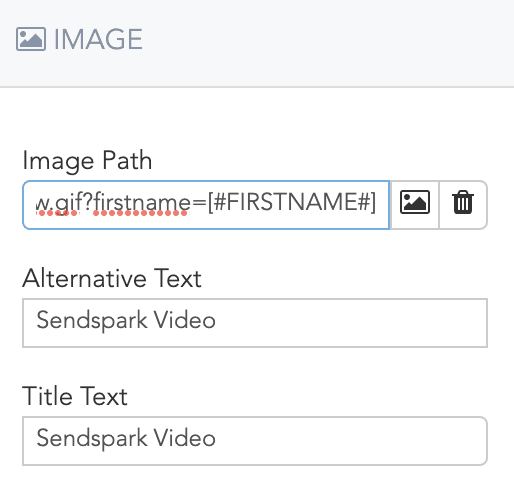This screenshot has width=514, height=496.
Task: Select the IMAGE panel header title
Action: [98, 39]
